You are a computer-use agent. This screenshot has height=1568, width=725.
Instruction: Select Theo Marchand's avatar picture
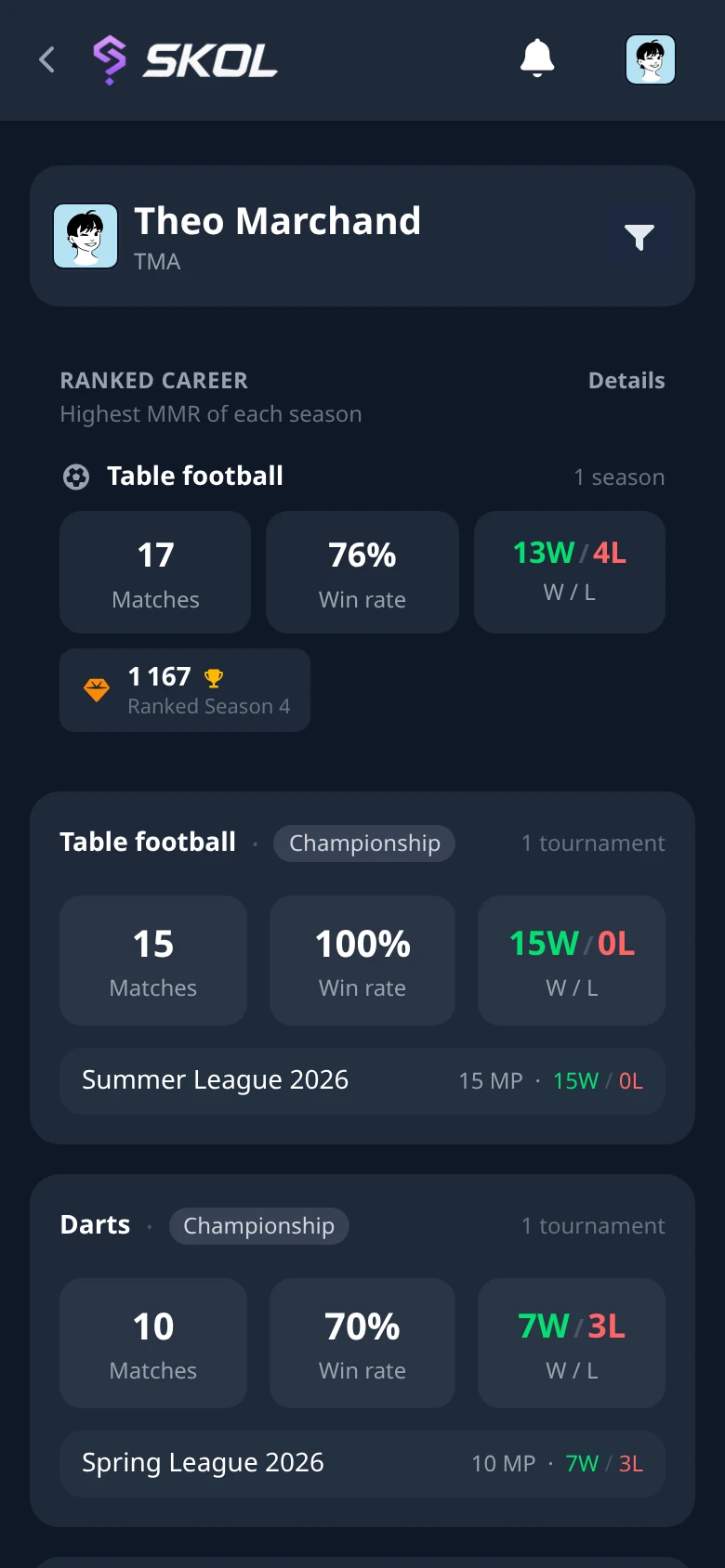click(x=86, y=236)
